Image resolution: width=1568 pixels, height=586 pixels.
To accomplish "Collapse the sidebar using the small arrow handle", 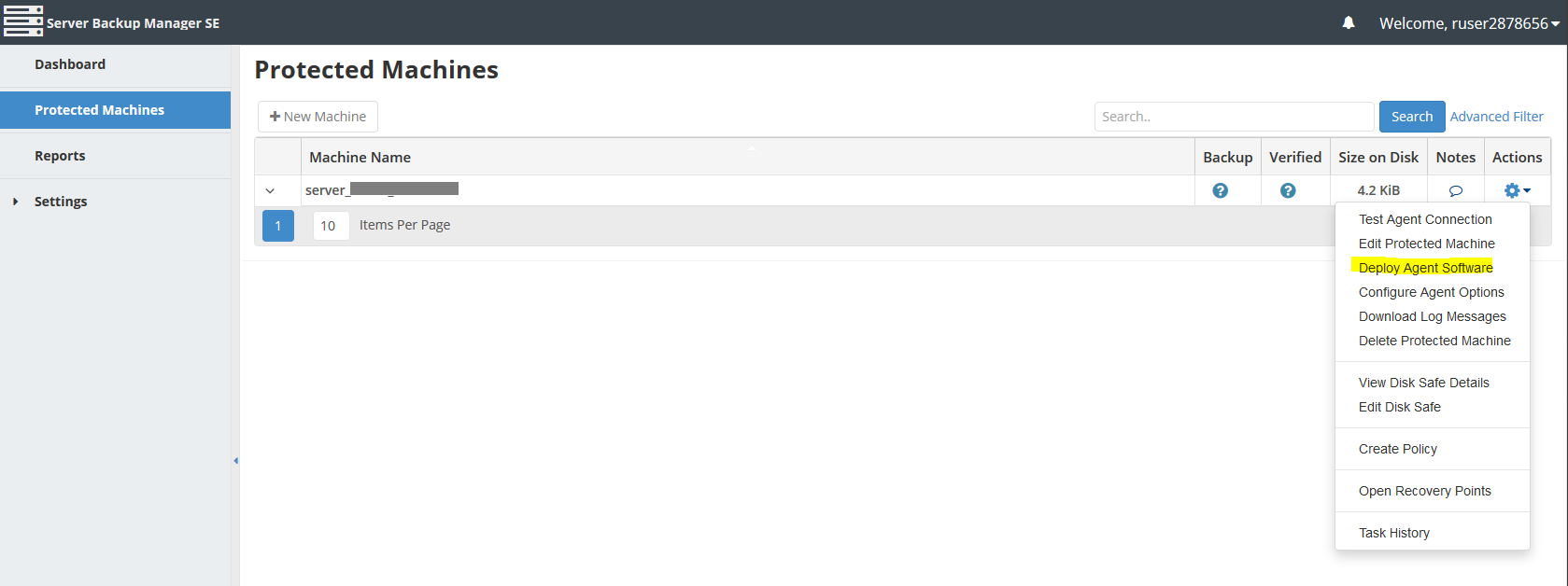I will tap(235, 460).
